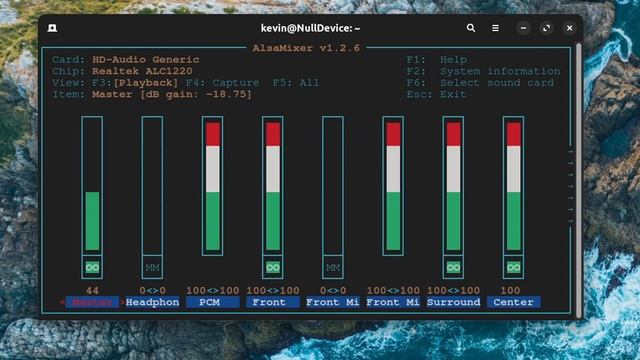Image resolution: width=640 pixels, height=360 pixels.
Task: Click the empty Headphone volume bar
Action: click(x=152, y=186)
